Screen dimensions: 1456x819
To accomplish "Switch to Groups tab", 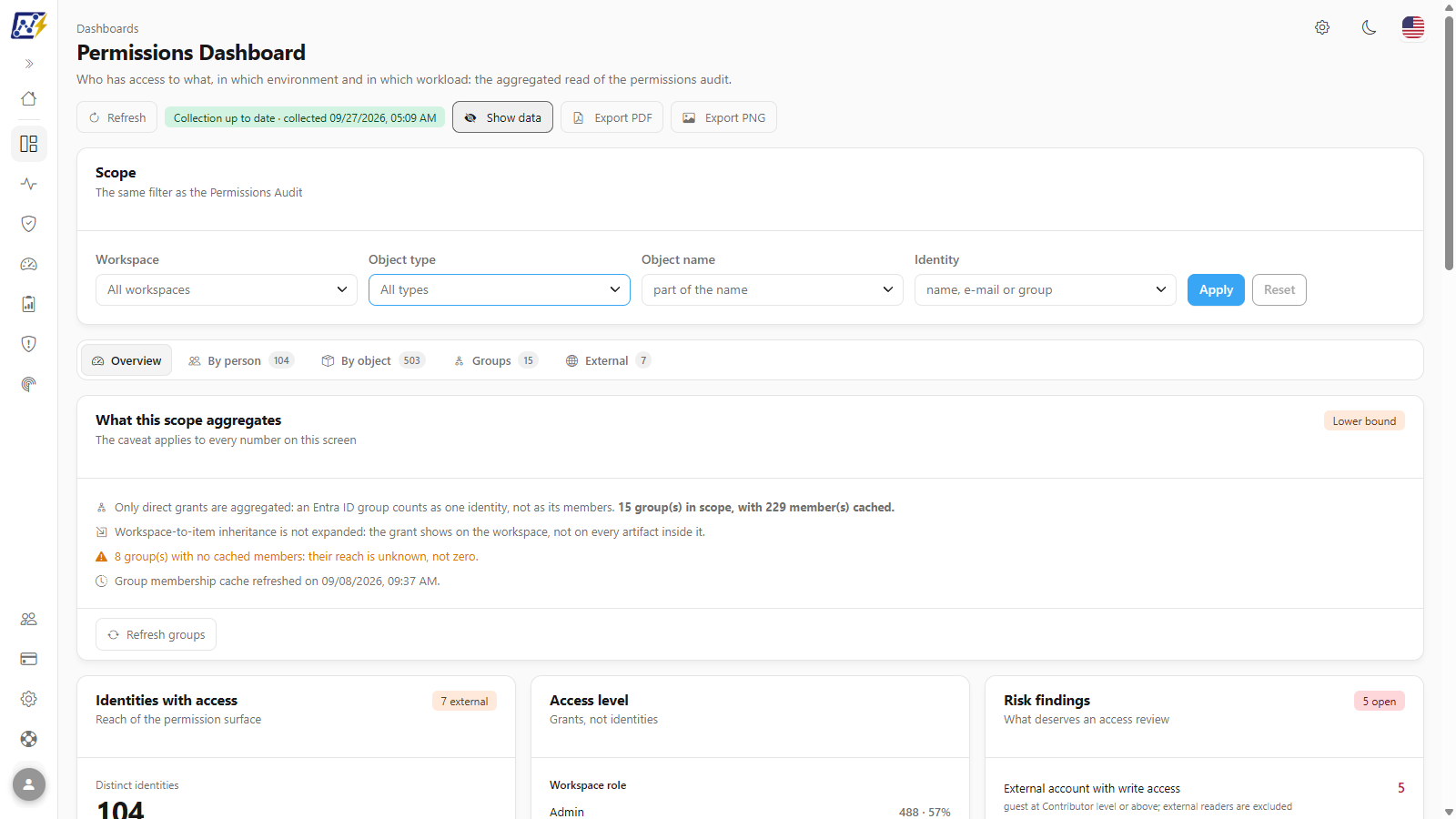I will tap(496, 360).
